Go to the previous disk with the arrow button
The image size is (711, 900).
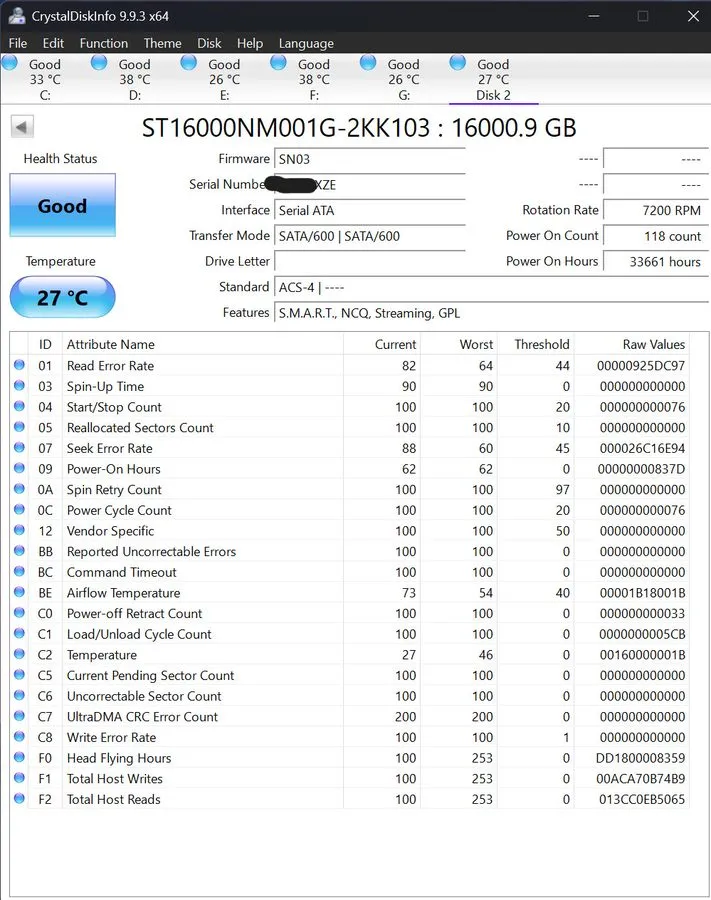22,127
